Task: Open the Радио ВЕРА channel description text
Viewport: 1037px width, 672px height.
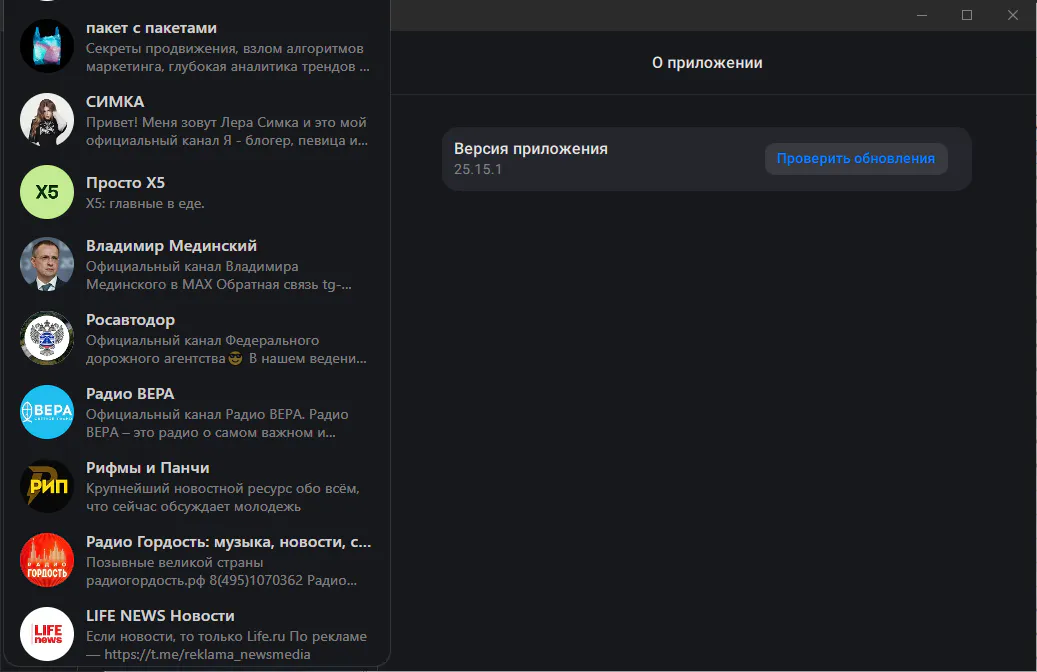Action: [x=217, y=424]
